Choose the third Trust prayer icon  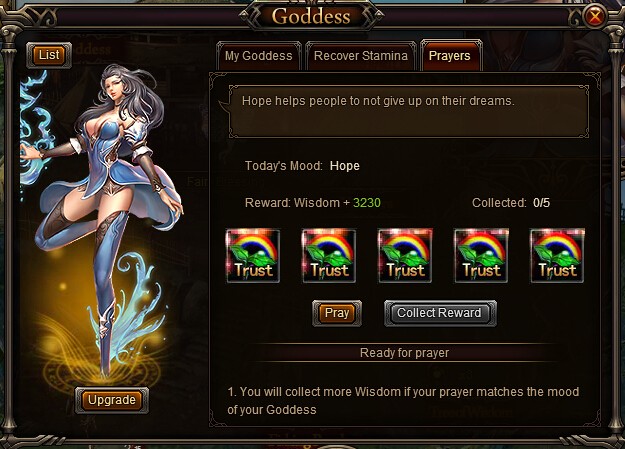tap(405, 256)
